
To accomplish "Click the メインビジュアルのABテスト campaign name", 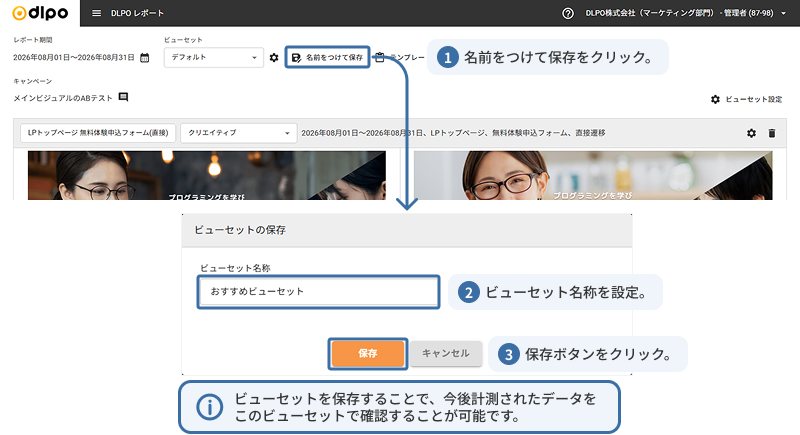I will 63,98.
